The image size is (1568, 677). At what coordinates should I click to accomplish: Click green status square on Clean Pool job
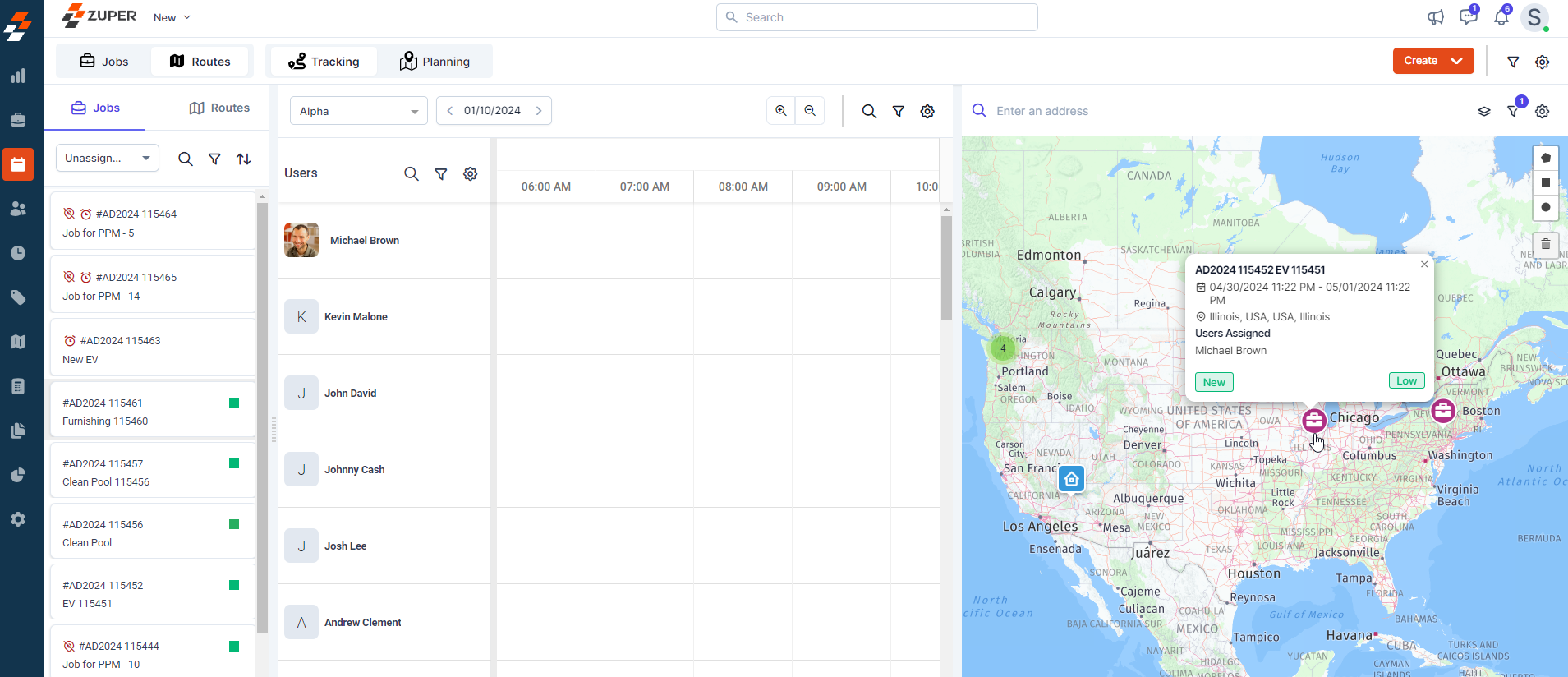[x=234, y=524]
